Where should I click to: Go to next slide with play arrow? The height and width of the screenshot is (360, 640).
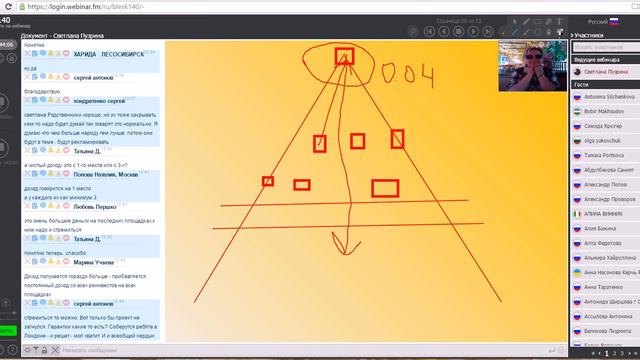coord(473,31)
